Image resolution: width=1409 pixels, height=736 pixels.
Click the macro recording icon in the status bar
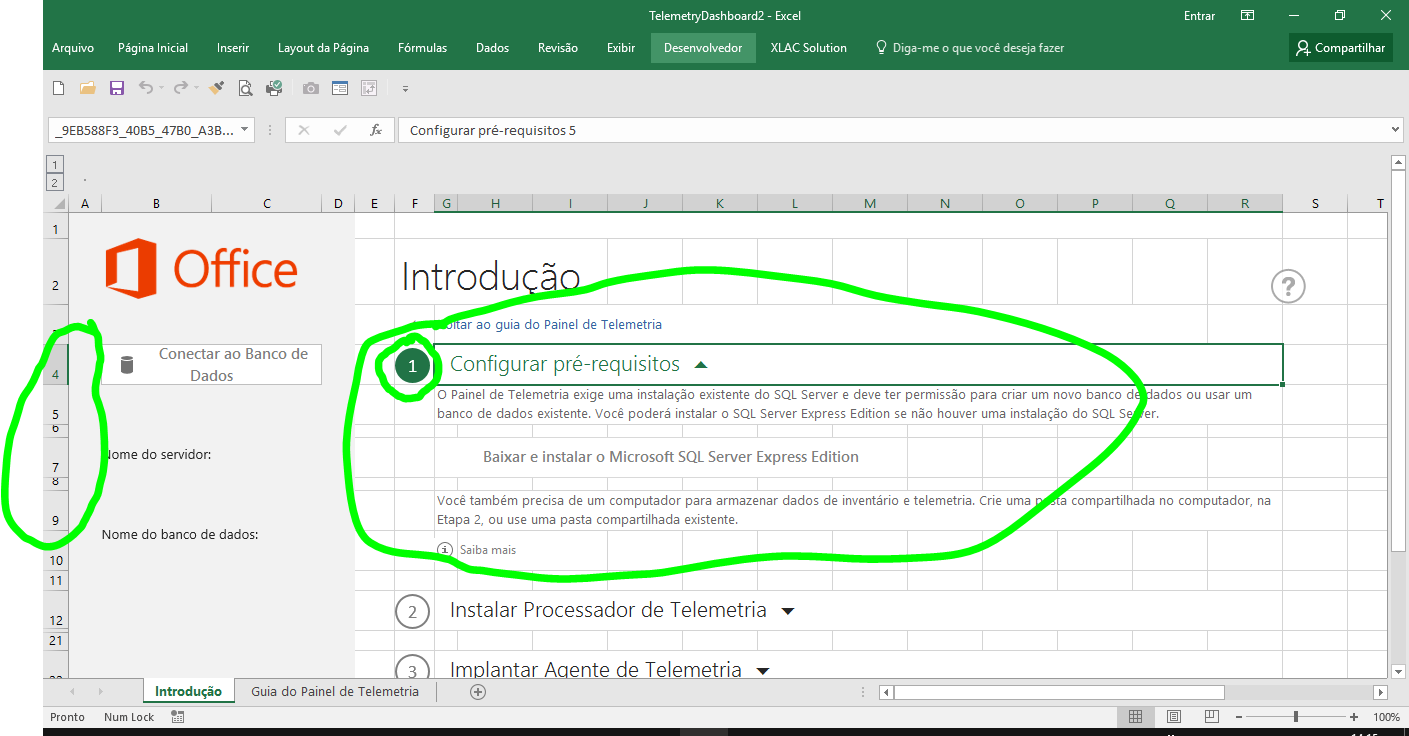(177, 717)
